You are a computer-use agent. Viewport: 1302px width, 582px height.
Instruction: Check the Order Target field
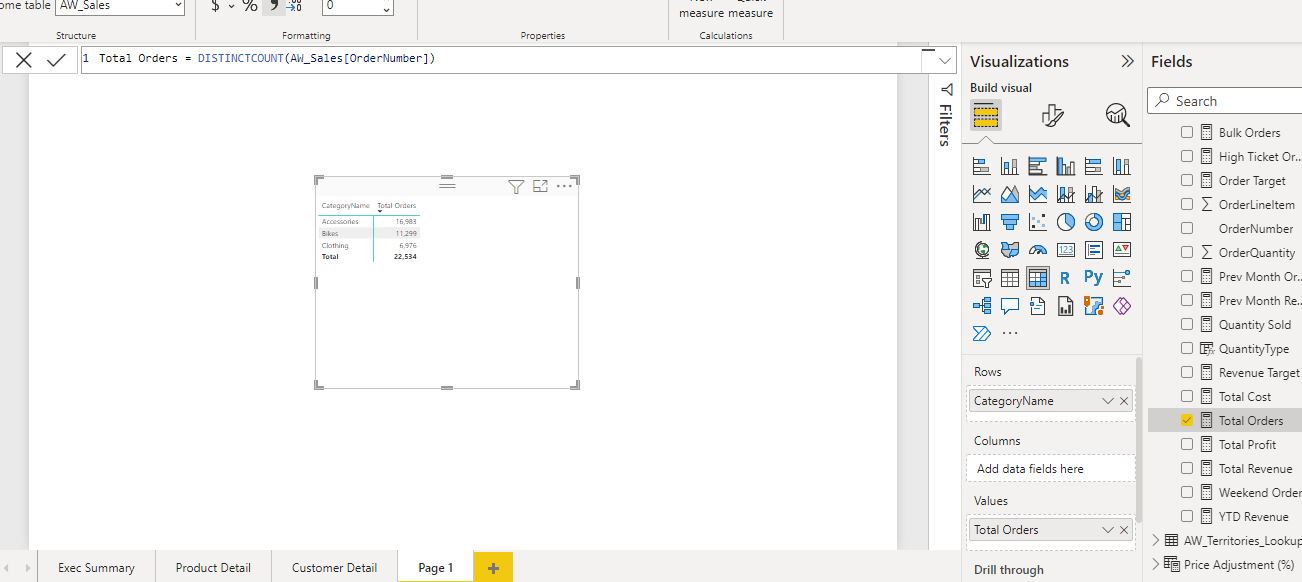pyautogui.click(x=1187, y=180)
